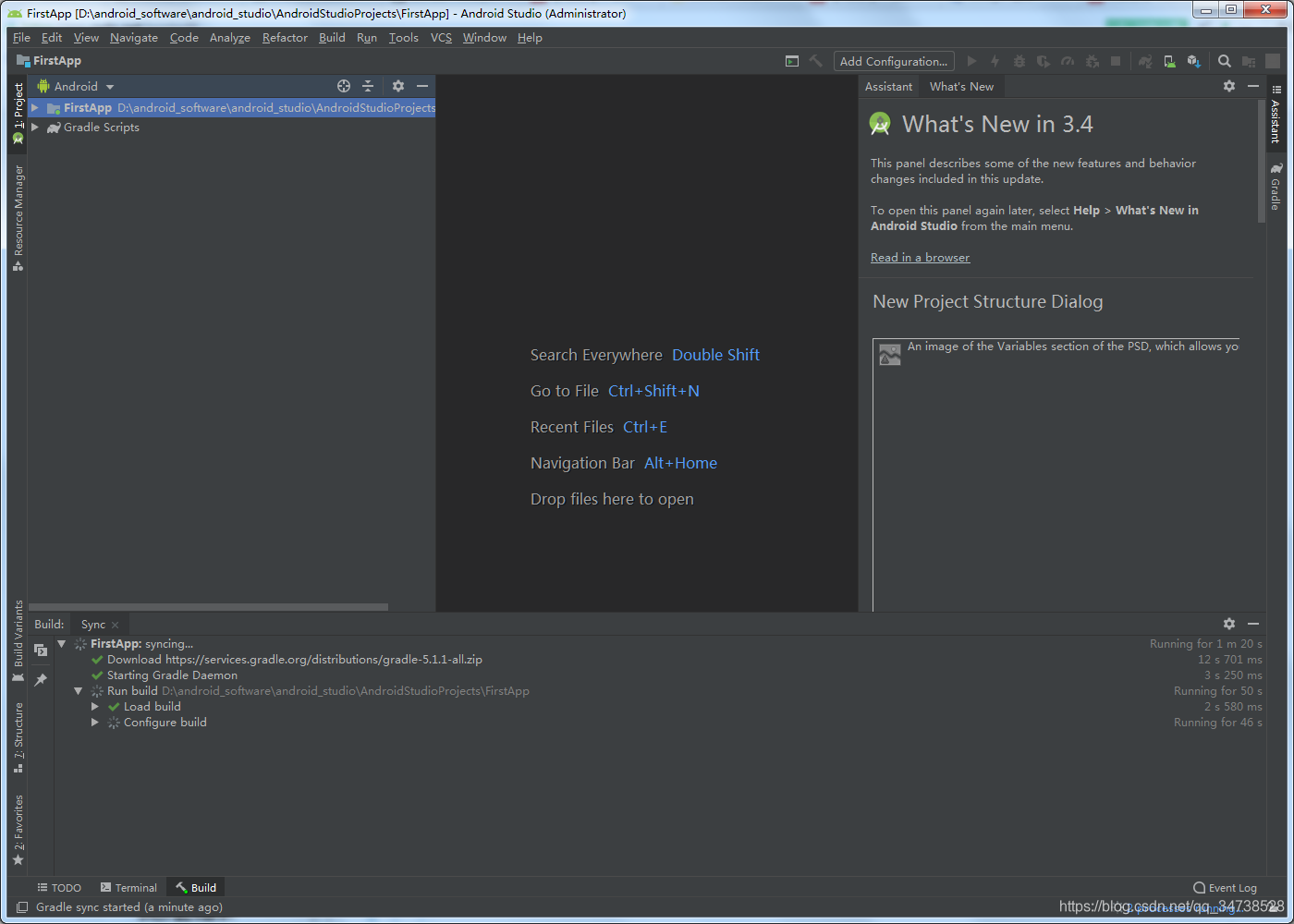This screenshot has height=924, width=1294.
Task: Click the Debug bug icon in toolbar
Action: [1019, 61]
